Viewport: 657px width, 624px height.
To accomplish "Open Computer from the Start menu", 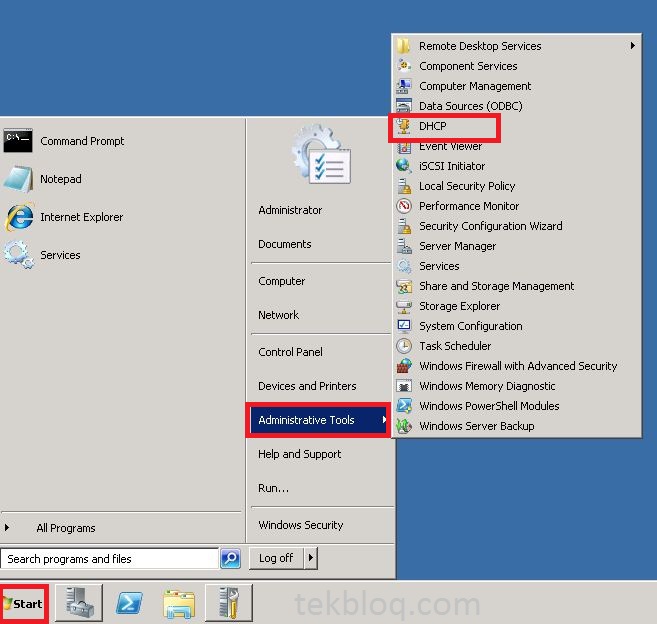I will click(282, 281).
